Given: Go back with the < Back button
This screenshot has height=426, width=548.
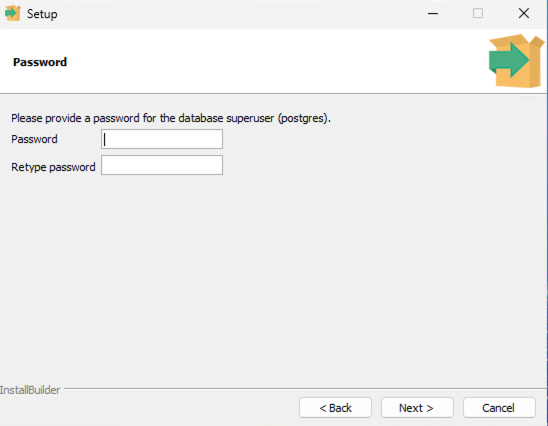Looking at the screenshot, I should (x=335, y=407).
